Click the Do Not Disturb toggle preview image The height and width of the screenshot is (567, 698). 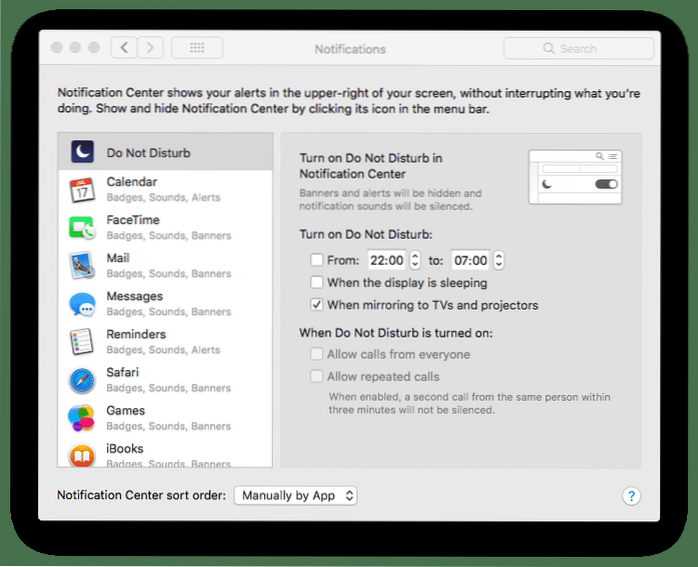pyautogui.click(x=575, y=177)
